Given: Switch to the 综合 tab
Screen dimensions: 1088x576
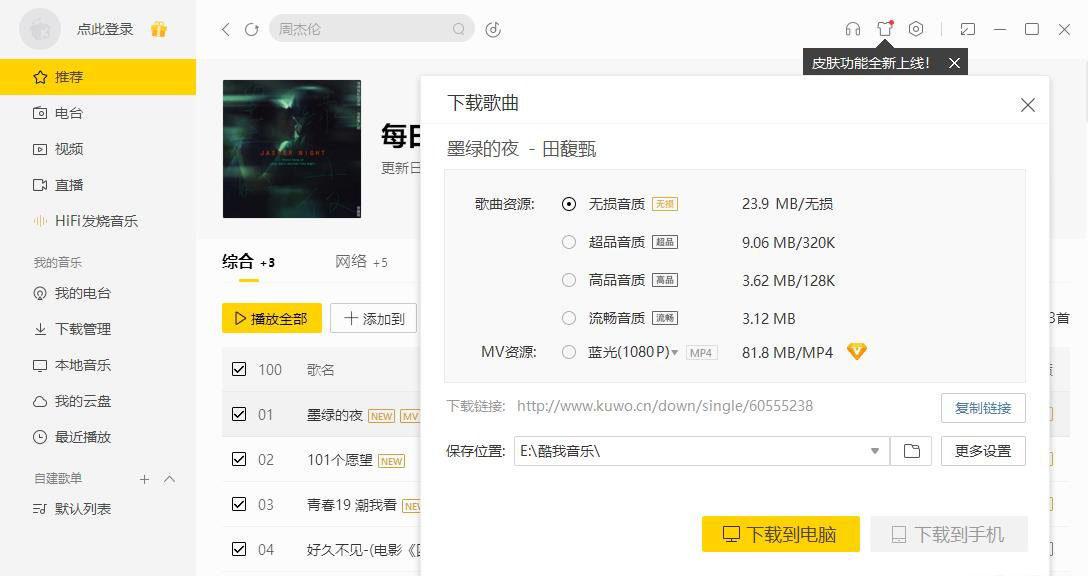Looking at the screenshot, I should [x=248, y=262].
